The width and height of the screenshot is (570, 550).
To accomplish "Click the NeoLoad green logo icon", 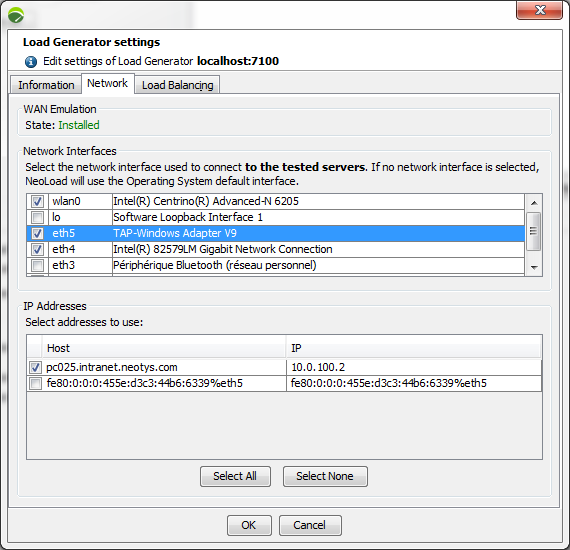I will pos(16,15).
